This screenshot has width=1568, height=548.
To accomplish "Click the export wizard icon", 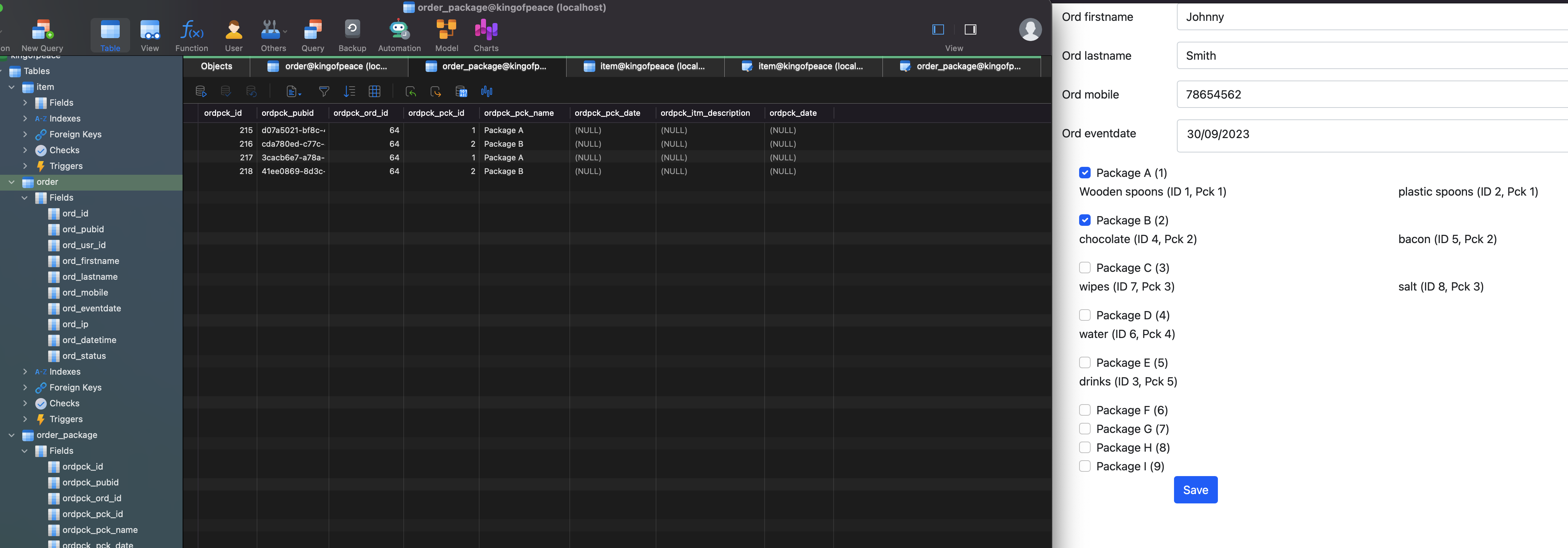I will (436, 91).
